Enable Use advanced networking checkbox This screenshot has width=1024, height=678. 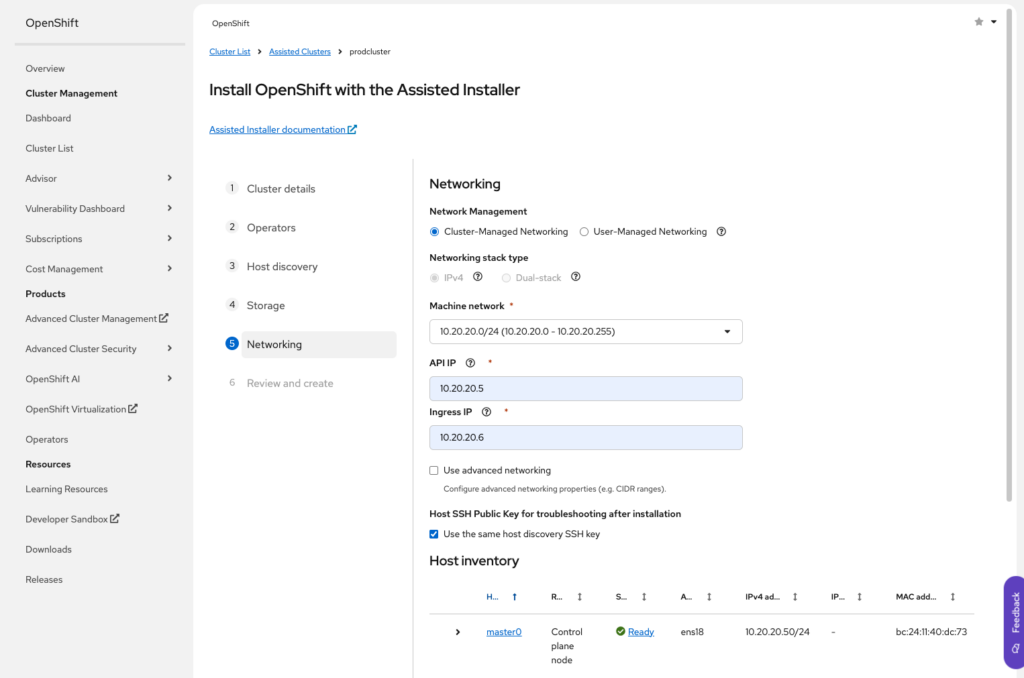[x=434, y=470]
